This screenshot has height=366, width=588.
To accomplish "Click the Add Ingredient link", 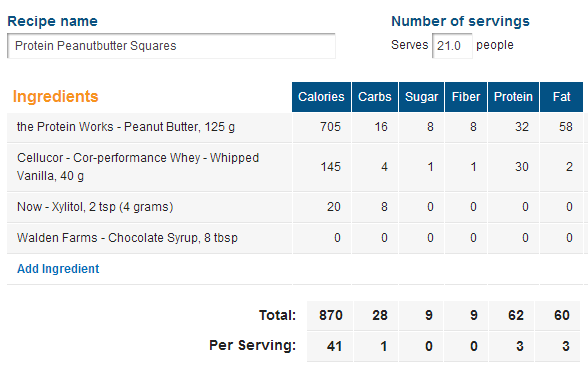I will click(x=58, y=269).
